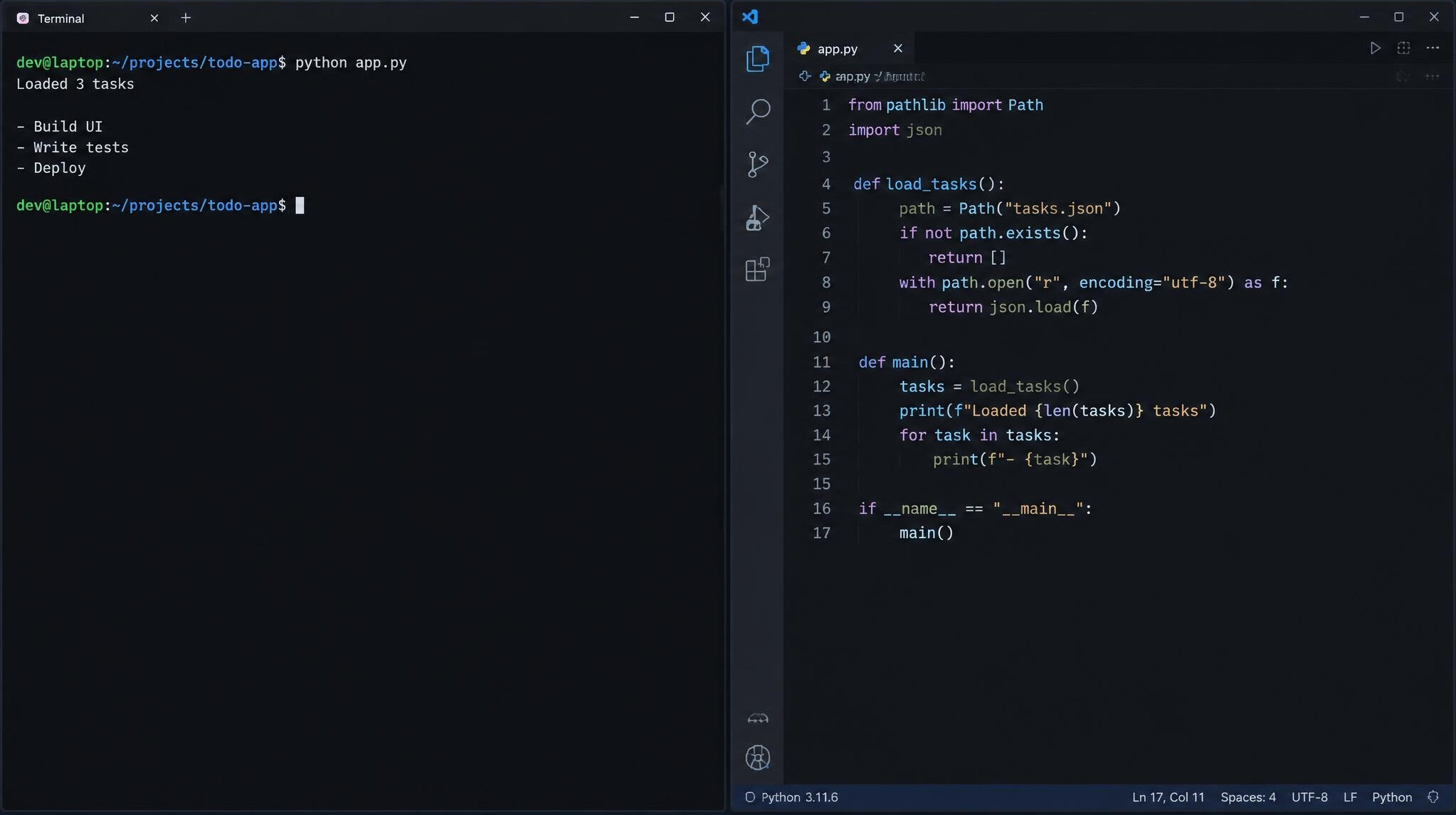1456x815 pixels.
Task: Click the Terminal tab icon
Action: coord(23,18)
